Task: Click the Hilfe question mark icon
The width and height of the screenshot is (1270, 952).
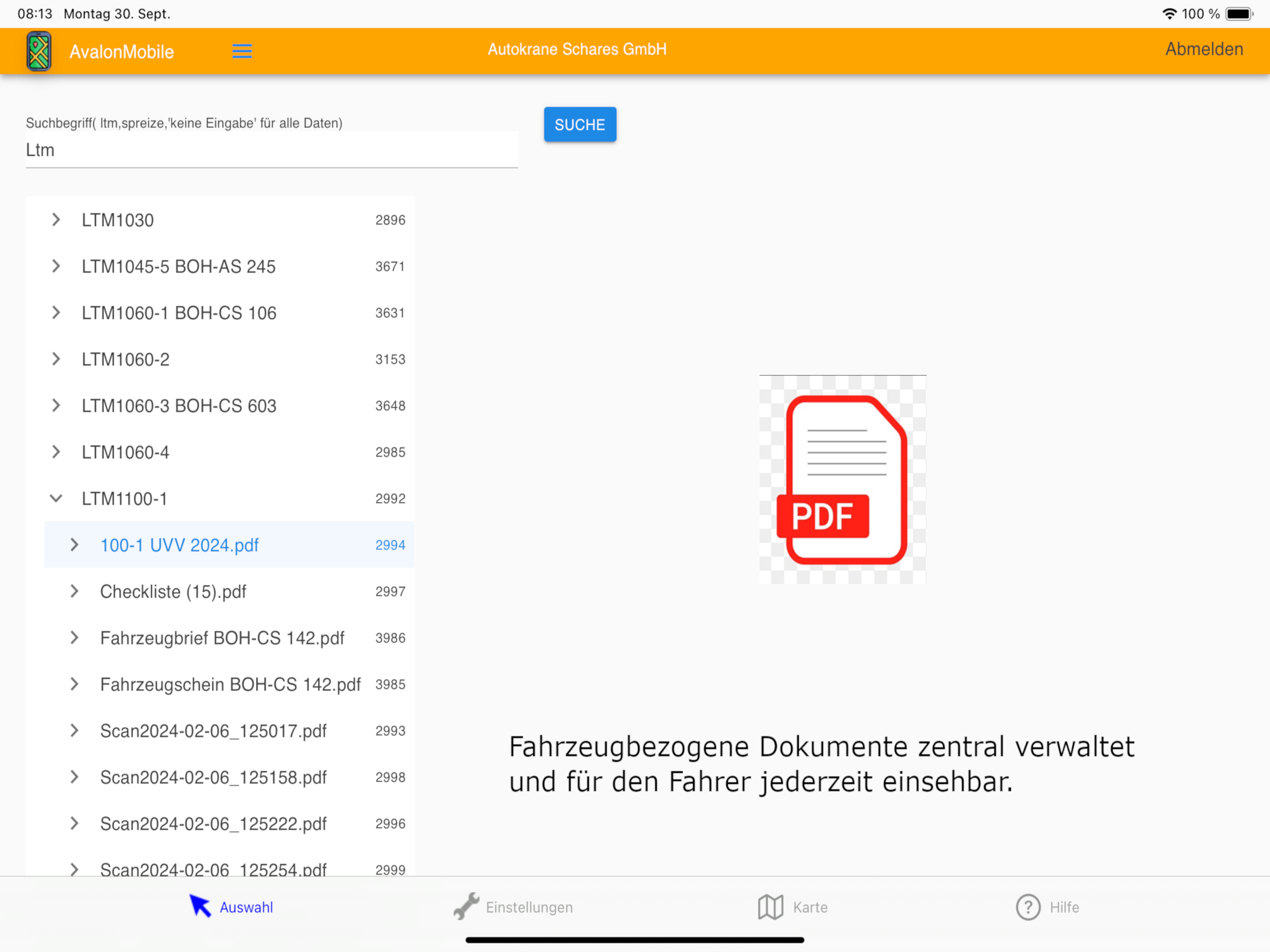Action: click(1028, 907)
